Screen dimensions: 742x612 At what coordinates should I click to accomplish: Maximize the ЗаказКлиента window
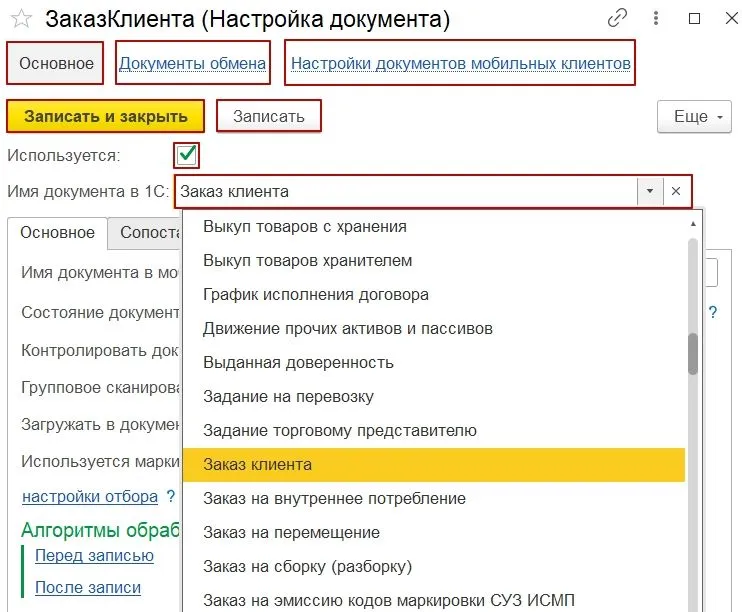(694, 18)
